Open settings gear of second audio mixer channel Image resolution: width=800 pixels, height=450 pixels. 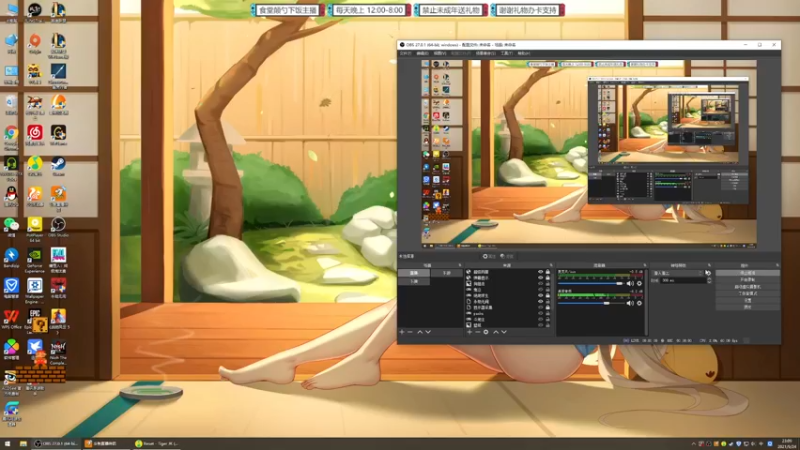pyautogui.click(x=639, y=303)
